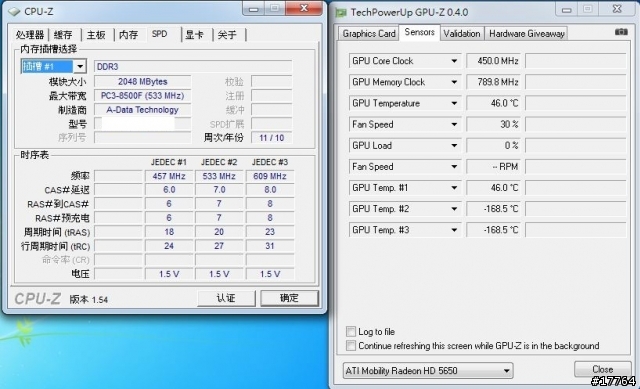
Task: Open the Hardware Giveaway tab in GPU-Z
Action: tap(527, 33)
